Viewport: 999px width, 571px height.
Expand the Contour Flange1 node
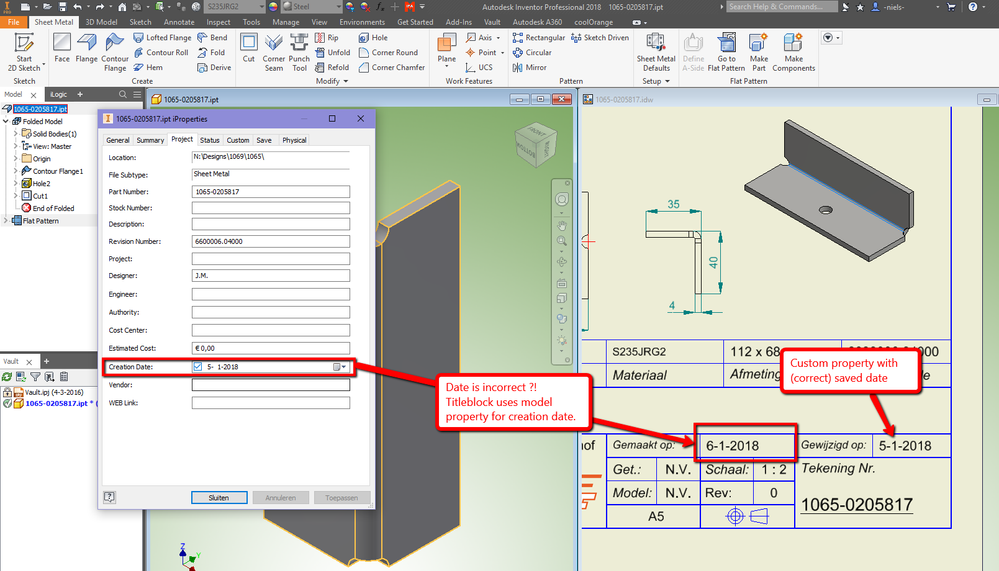tap(16, 171)
